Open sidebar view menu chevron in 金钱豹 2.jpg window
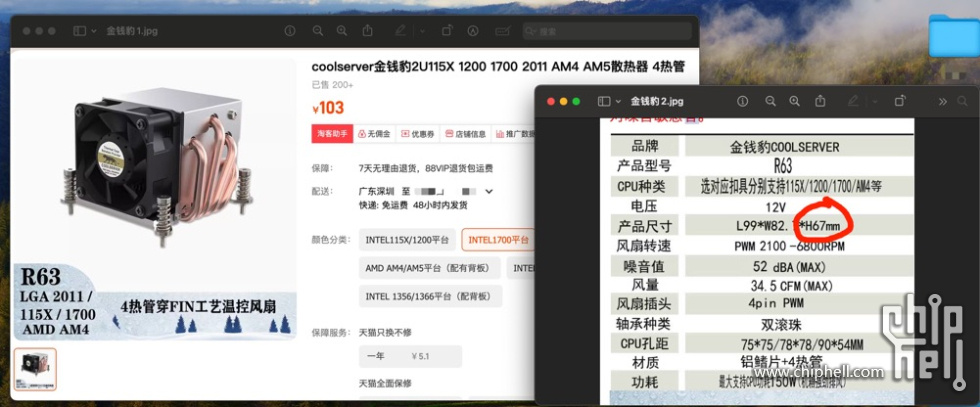 618,101
